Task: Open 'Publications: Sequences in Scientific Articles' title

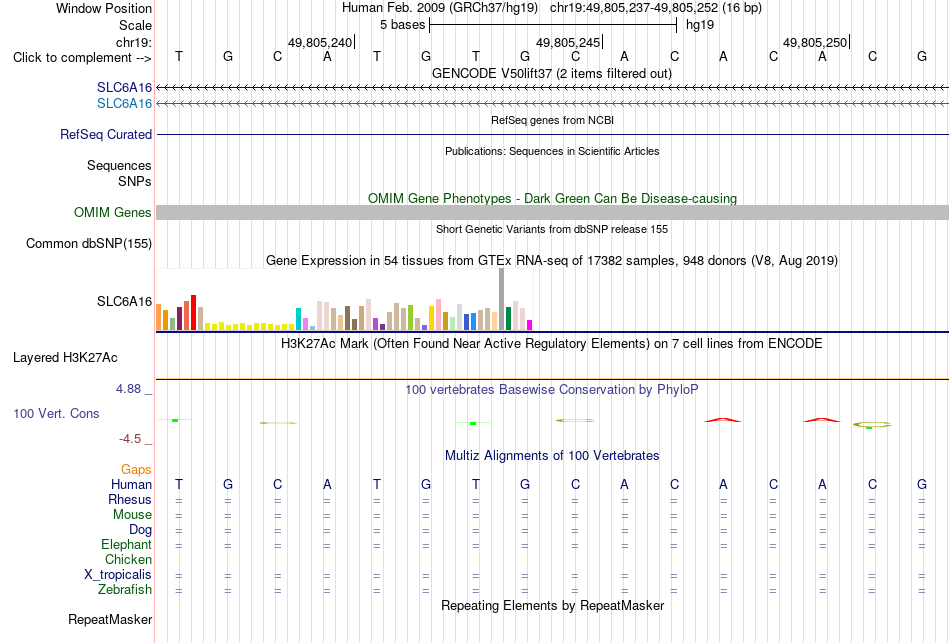Action: pos(552,151)
